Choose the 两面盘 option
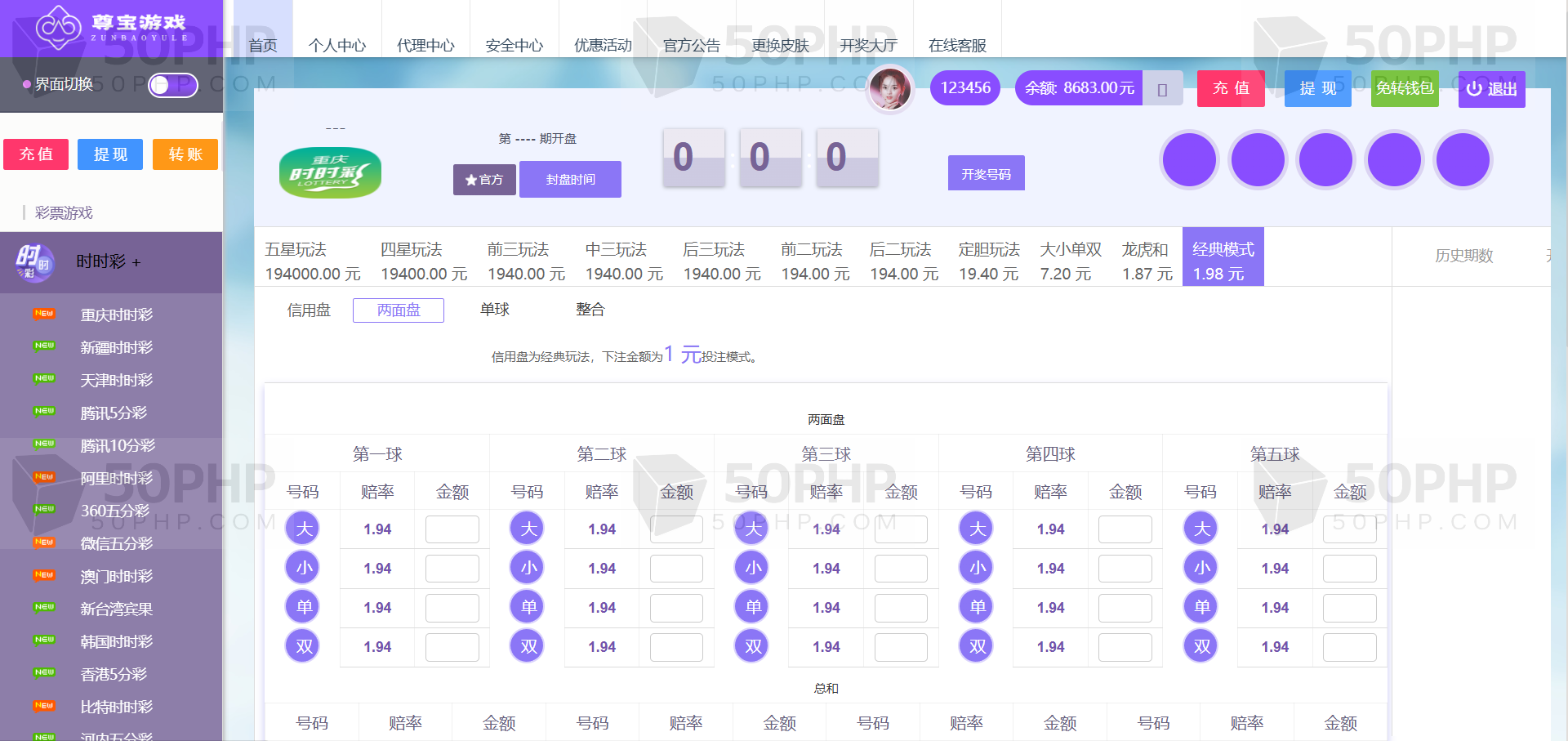Viewport: 1568px width, 741px height. click(x=399, y=310)
